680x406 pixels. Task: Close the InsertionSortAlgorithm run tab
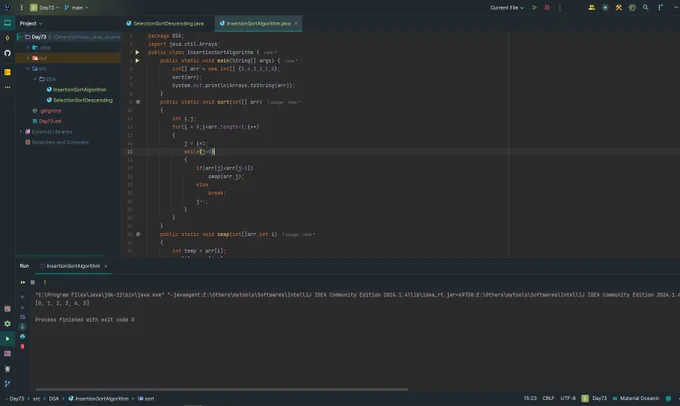105,266
